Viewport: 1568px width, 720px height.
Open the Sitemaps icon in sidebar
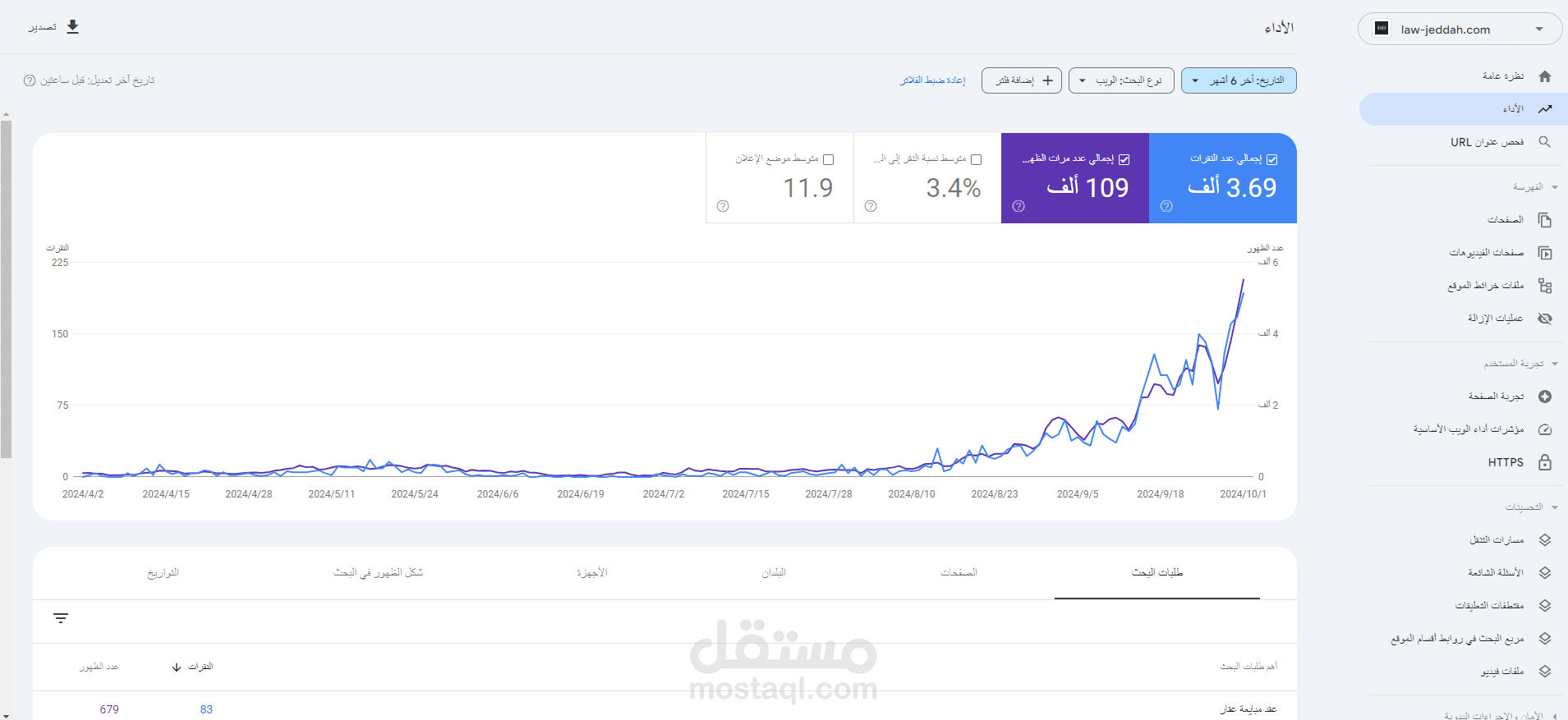pyautogui.click(x=1545, y=286)
